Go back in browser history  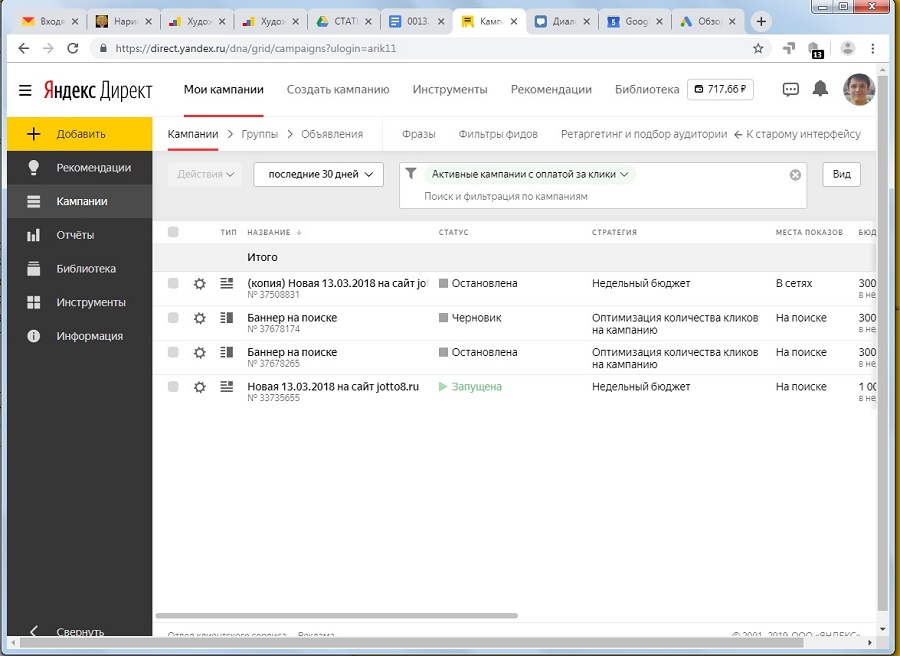tap(24, 49)
